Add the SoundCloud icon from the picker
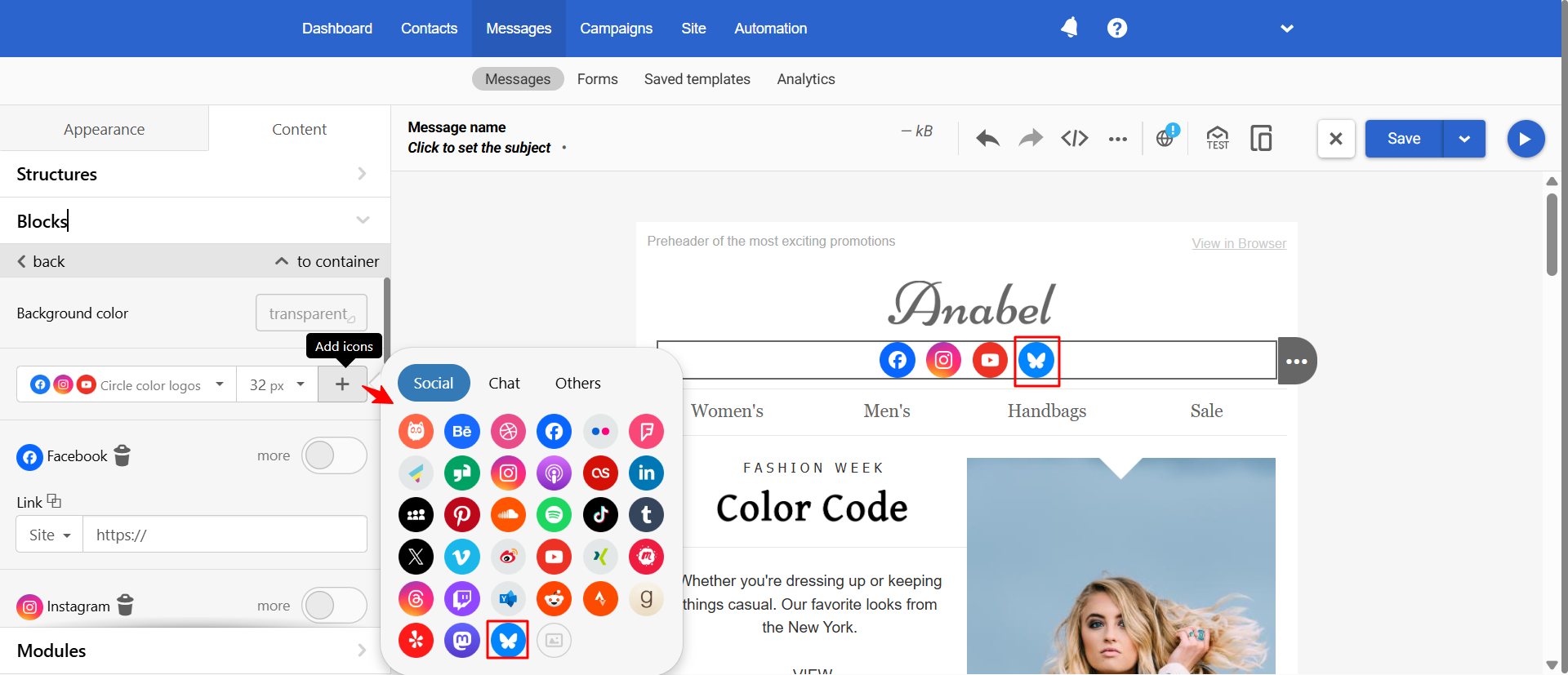1568x675 pixels. tap(508, 514)
